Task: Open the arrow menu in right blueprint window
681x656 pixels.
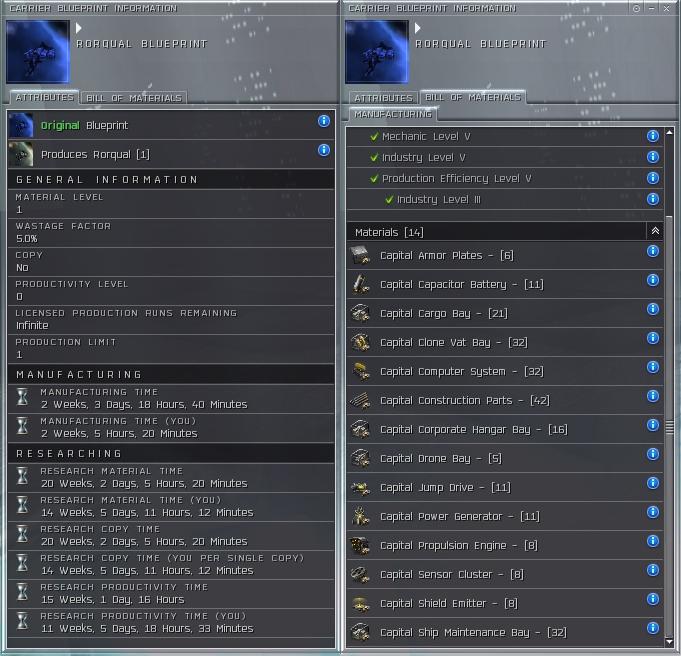Action: (417, 28)
